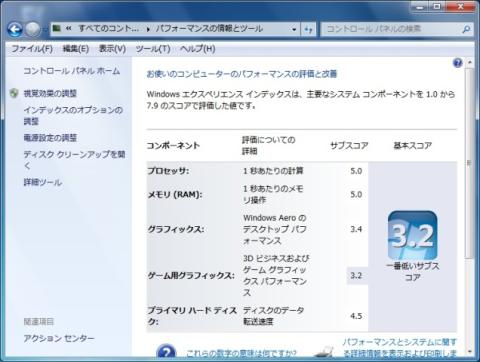Screen dimensions: 480x362
Task: Click the プロセッサ: row label
Action: click(x=168, y=171)
